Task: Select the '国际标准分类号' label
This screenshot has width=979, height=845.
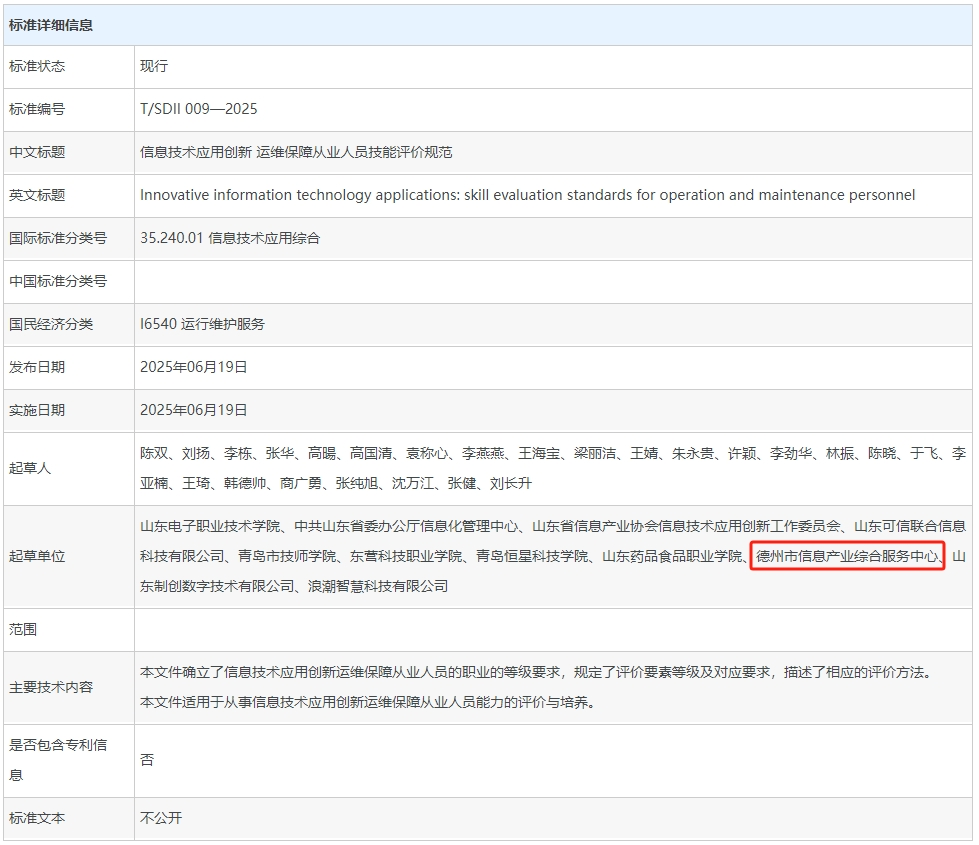Action: coord(57,239)
